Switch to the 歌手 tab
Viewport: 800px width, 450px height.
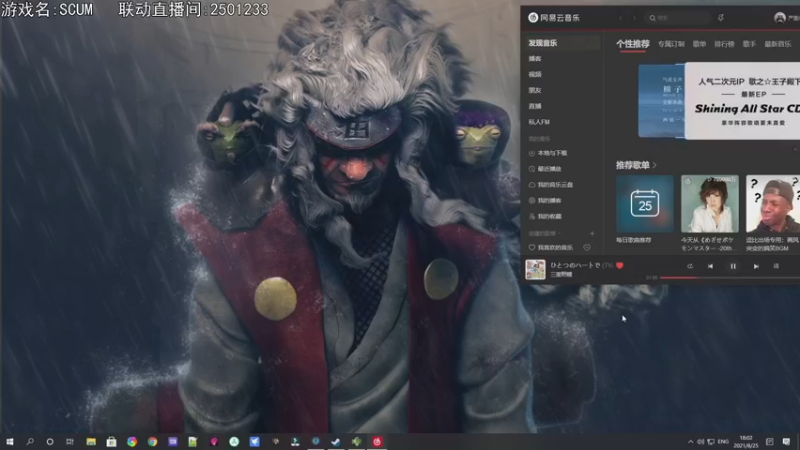(749, 44)
